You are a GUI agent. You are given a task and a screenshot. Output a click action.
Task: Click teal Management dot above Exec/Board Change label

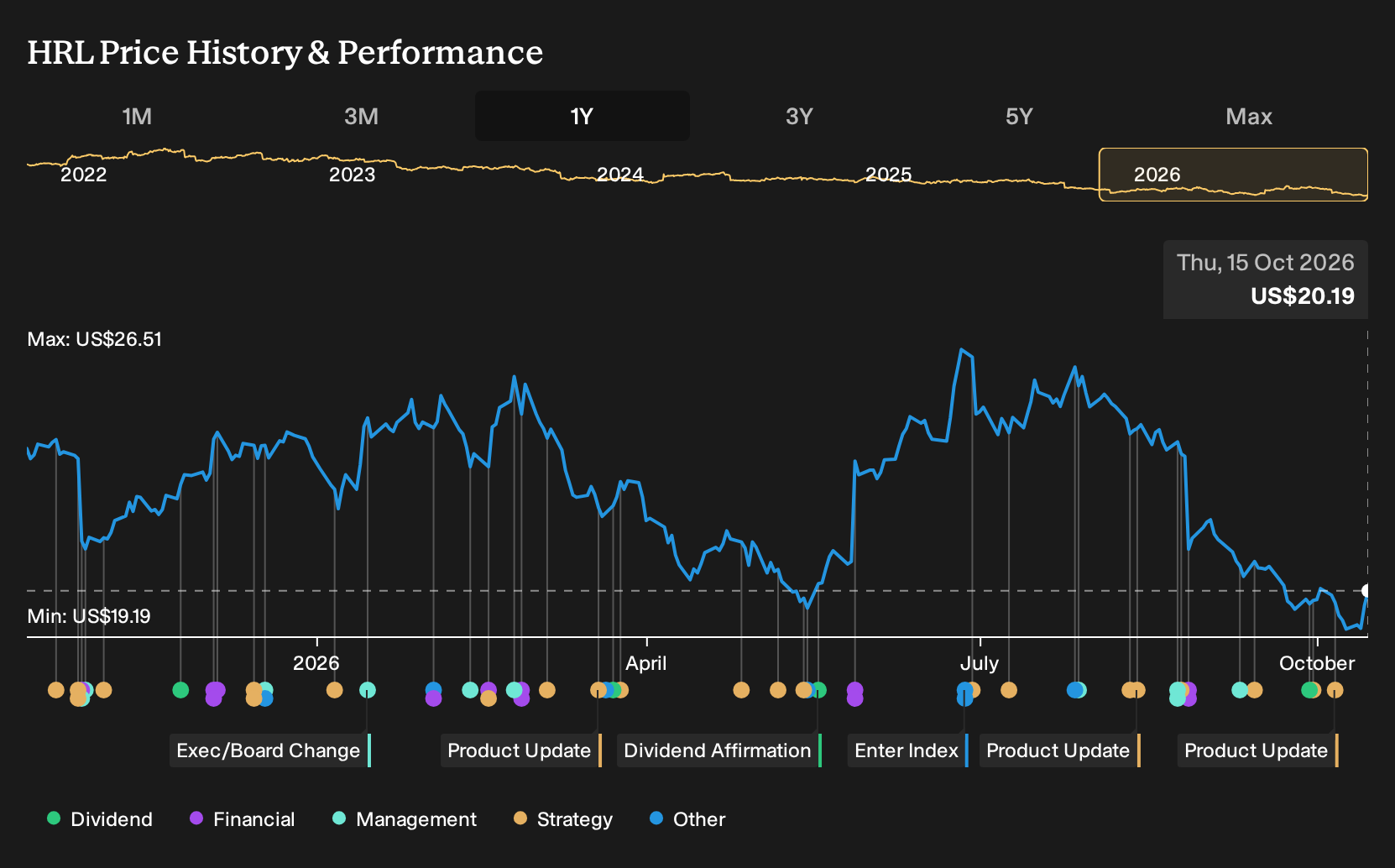pyautogui.click(x=368, y=690)
